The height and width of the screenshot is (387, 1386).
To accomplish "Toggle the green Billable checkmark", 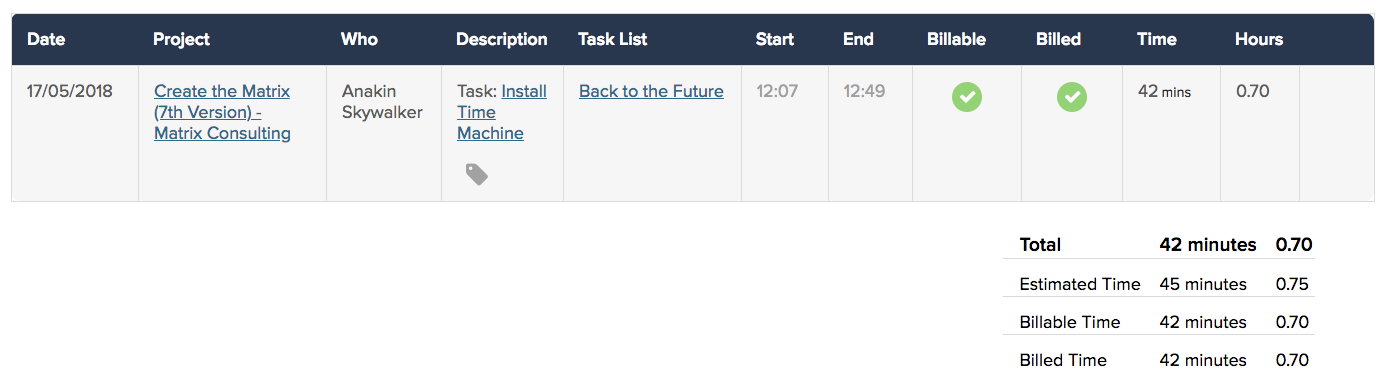I will coord(966,97).
